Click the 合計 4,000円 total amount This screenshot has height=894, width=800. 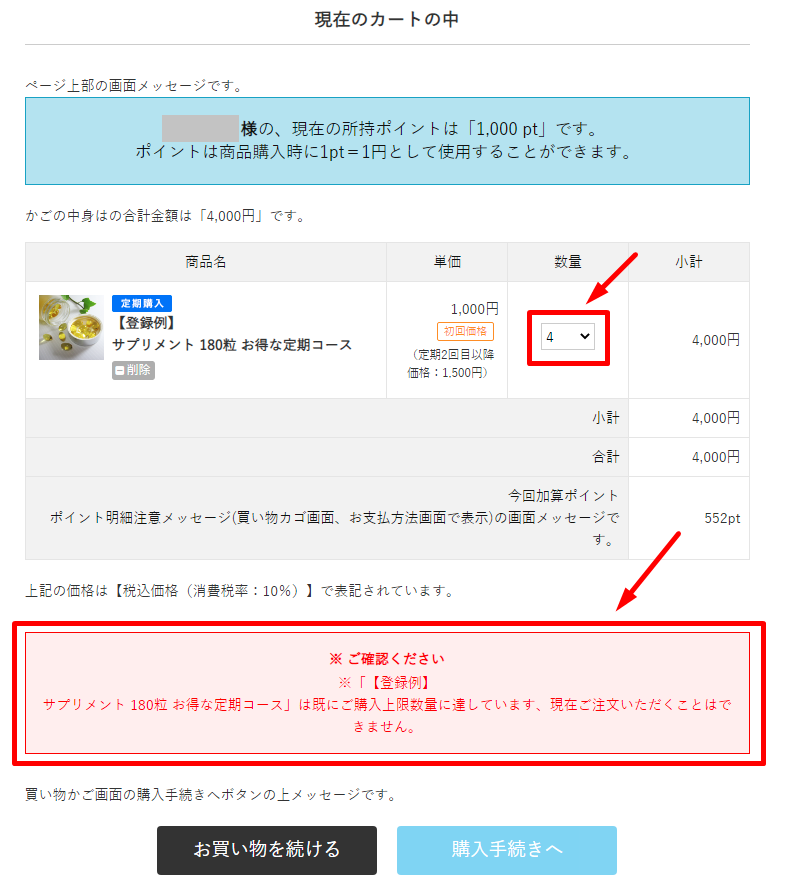[x=716, y=457]
